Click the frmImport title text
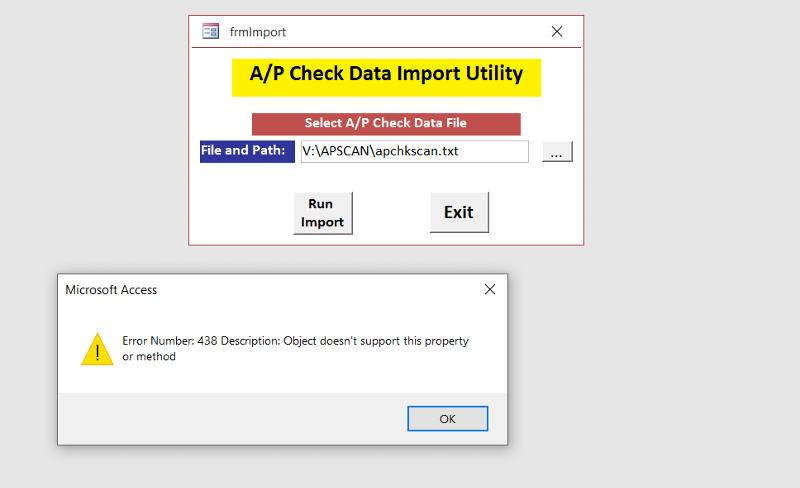Viewport: 800px width, 488px height. tap(258, 32)
